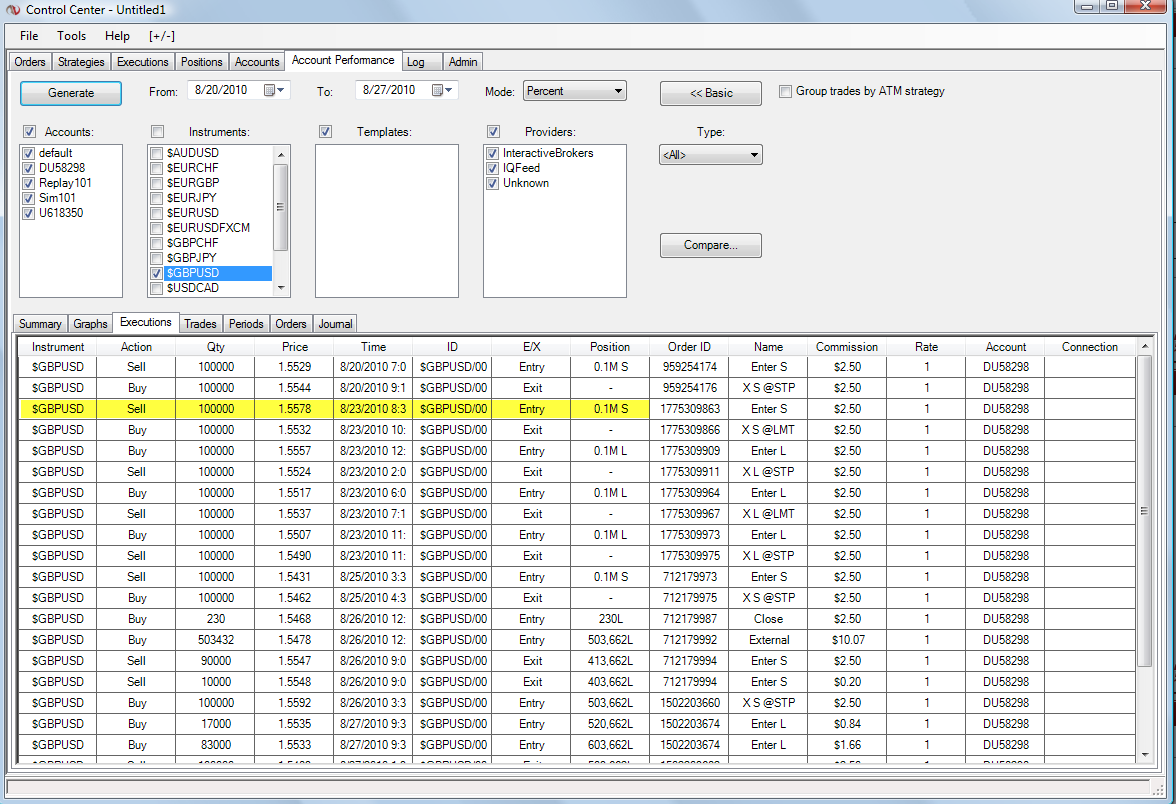Image resolution: width=1176 pixels, height=804 pixels.
Task: Open the Graphs sub-tab
Action: click(x=90, y=324)
